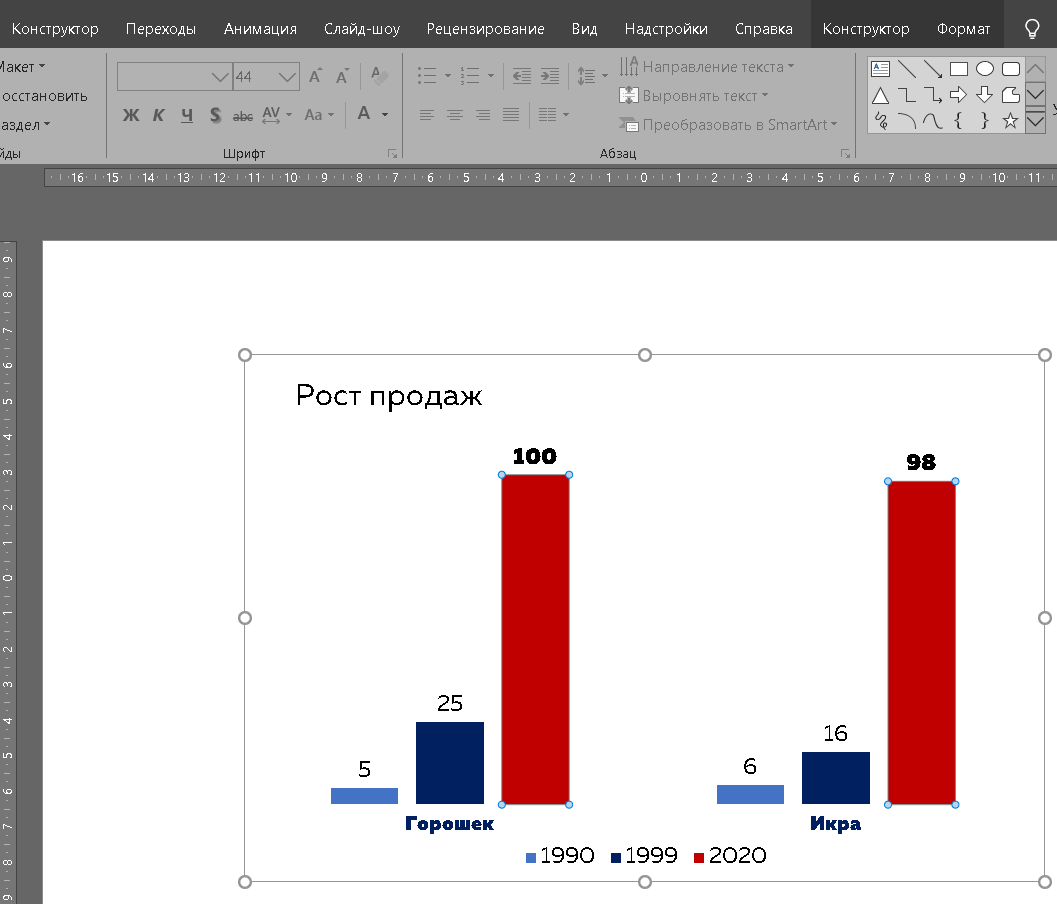
Task: Align text left
Action: [x=427, y=115]
